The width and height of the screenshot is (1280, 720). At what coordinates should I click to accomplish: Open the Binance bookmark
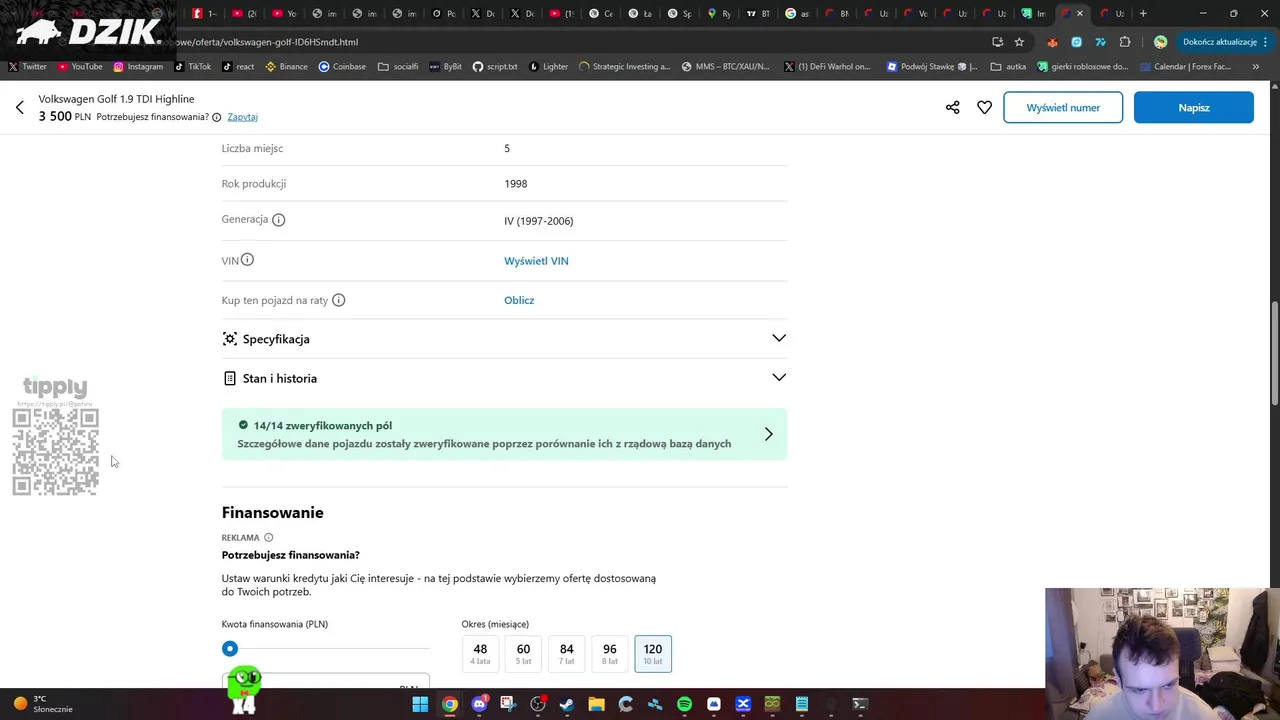coord(287,67)
